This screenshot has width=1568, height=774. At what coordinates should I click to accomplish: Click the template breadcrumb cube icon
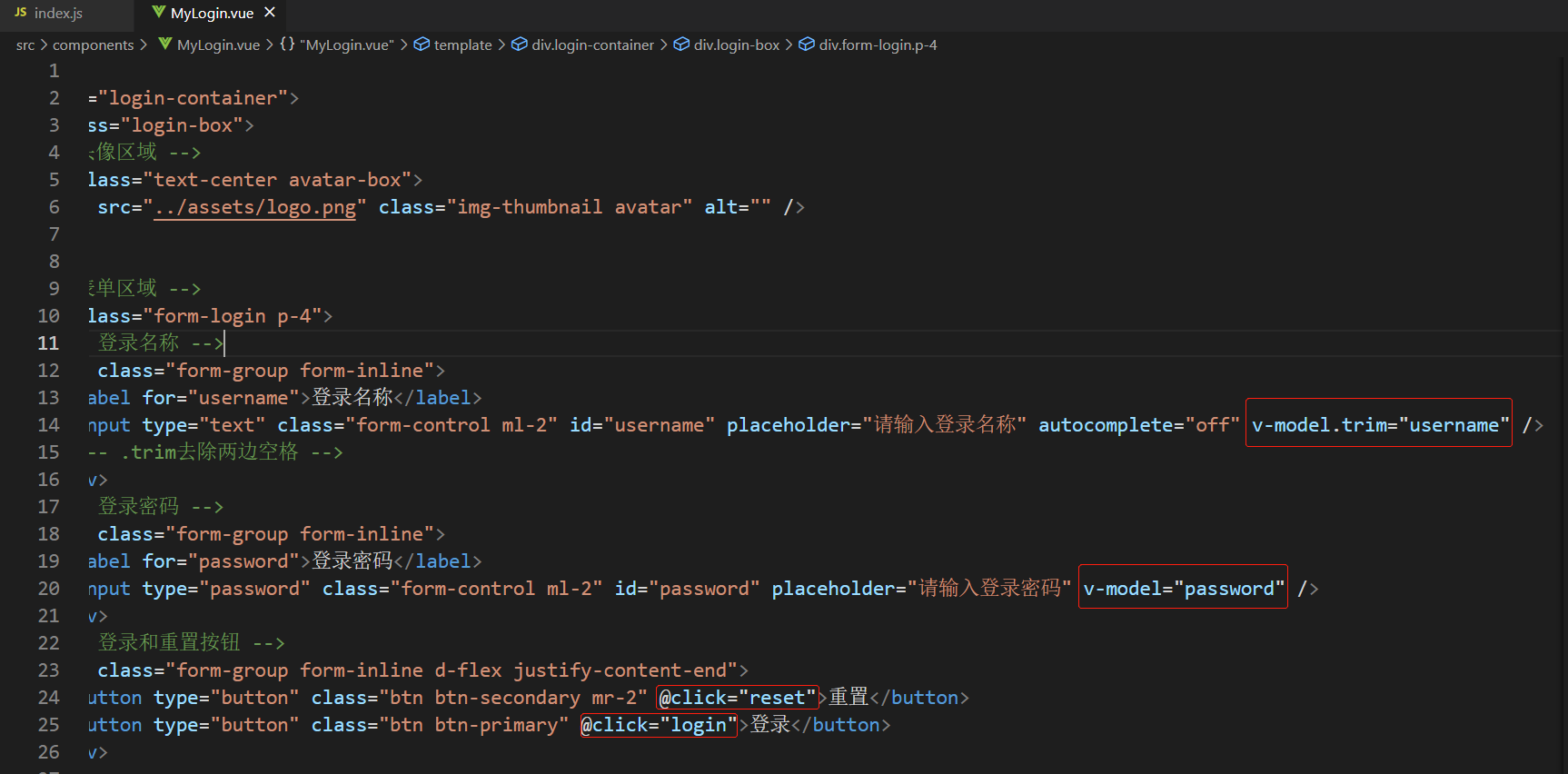[x=422, y=45]
